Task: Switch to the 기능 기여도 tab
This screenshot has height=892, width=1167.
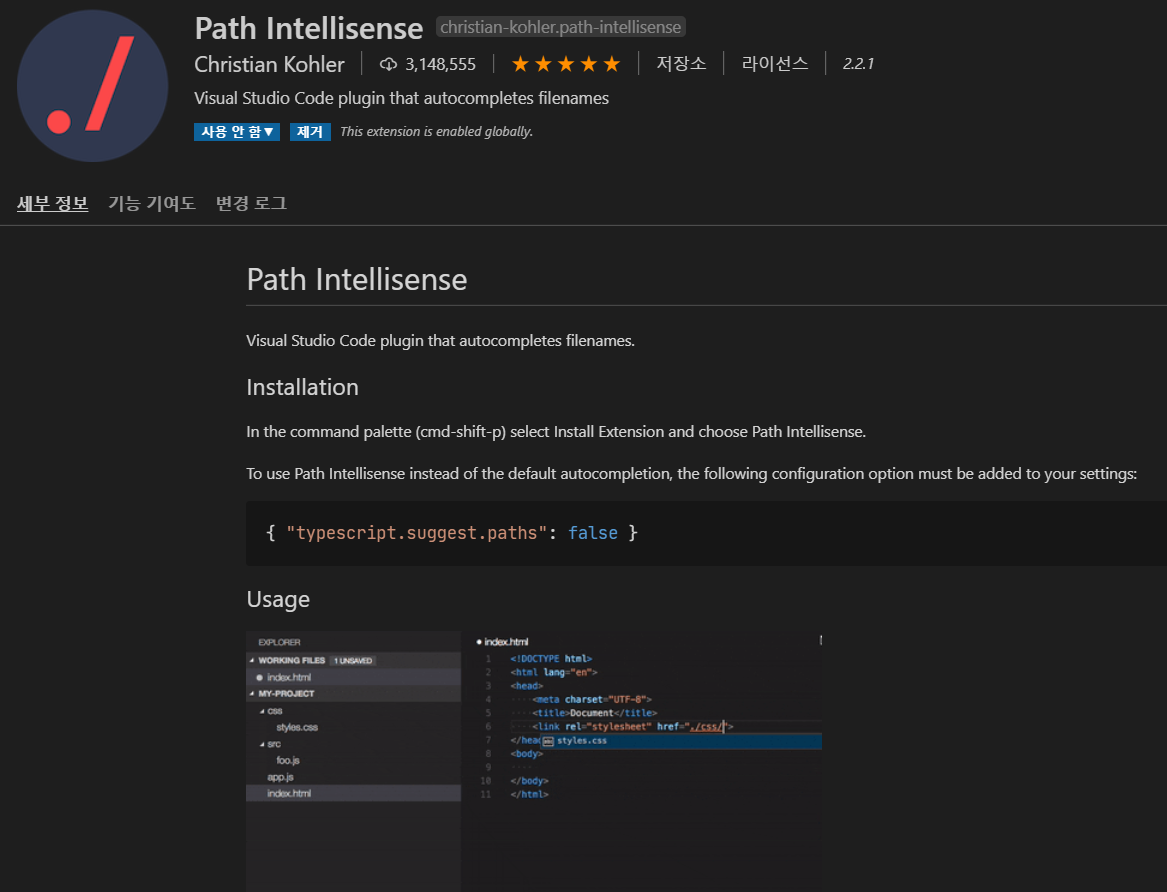Action: click(x=151, y=203)
